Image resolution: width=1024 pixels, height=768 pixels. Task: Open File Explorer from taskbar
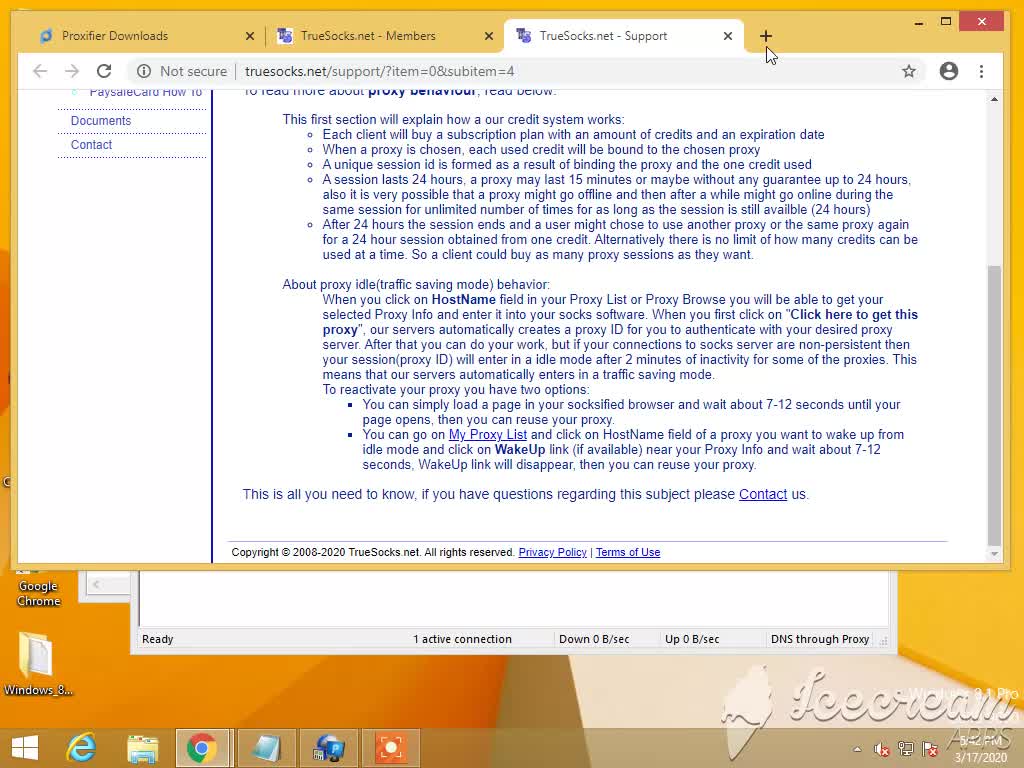(142, 748)
